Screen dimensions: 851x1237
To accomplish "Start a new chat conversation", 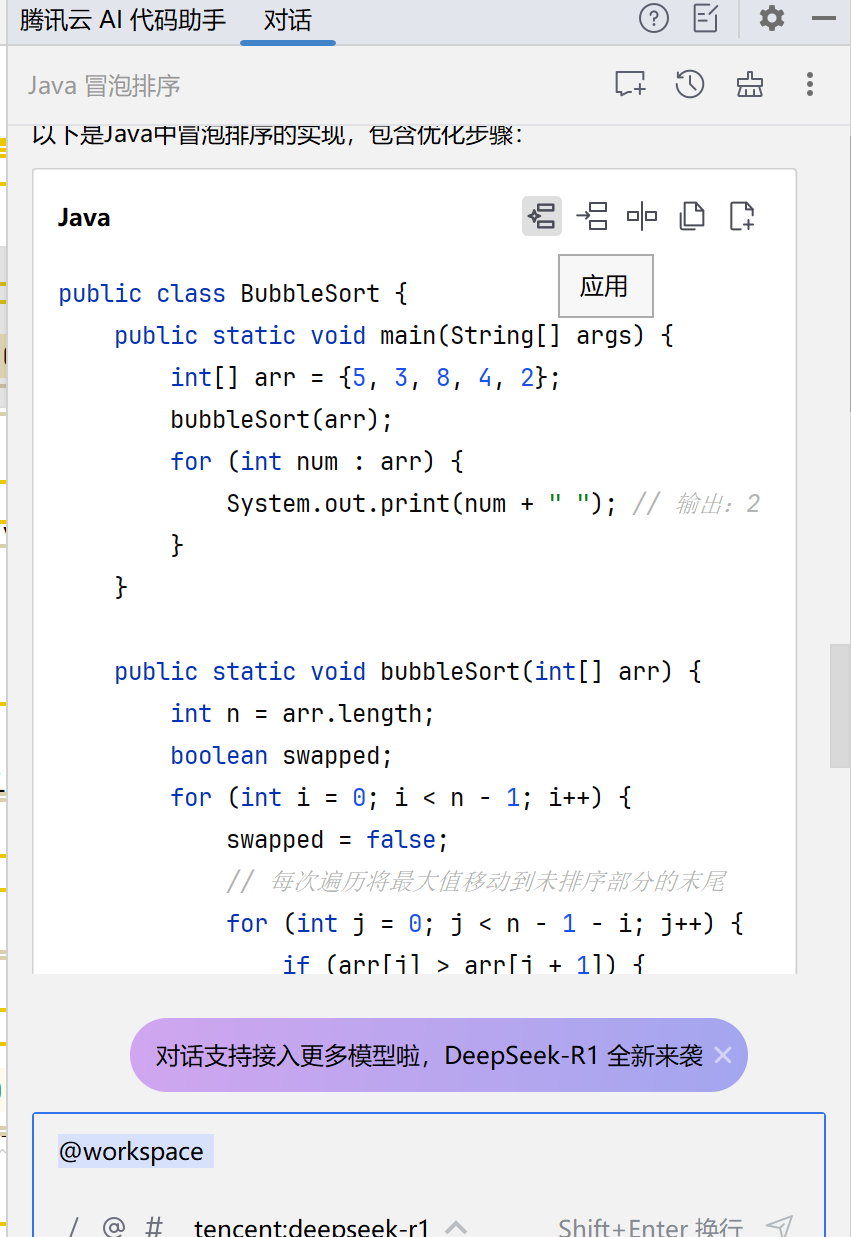I will (630, 84).
